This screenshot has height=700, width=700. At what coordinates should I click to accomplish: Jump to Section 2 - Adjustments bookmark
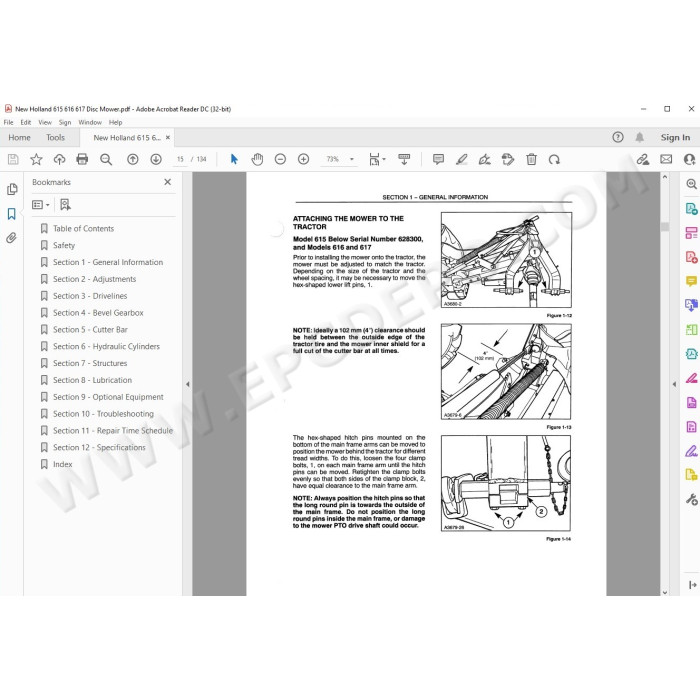pos(95,279)
